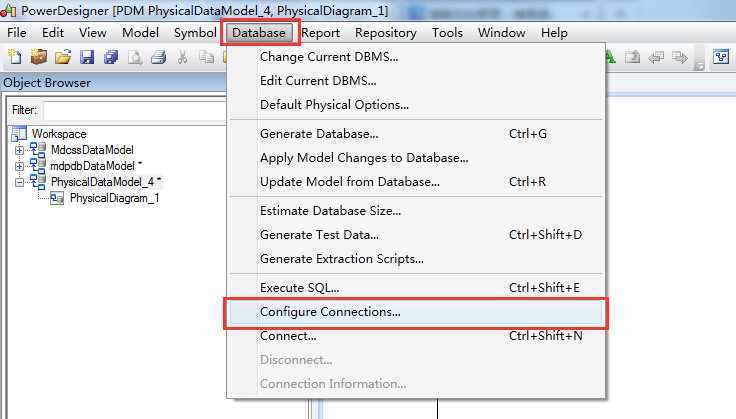Screen dimensions: 736x419
Task: Open the Tools menu
Action: tap(447, 33)
